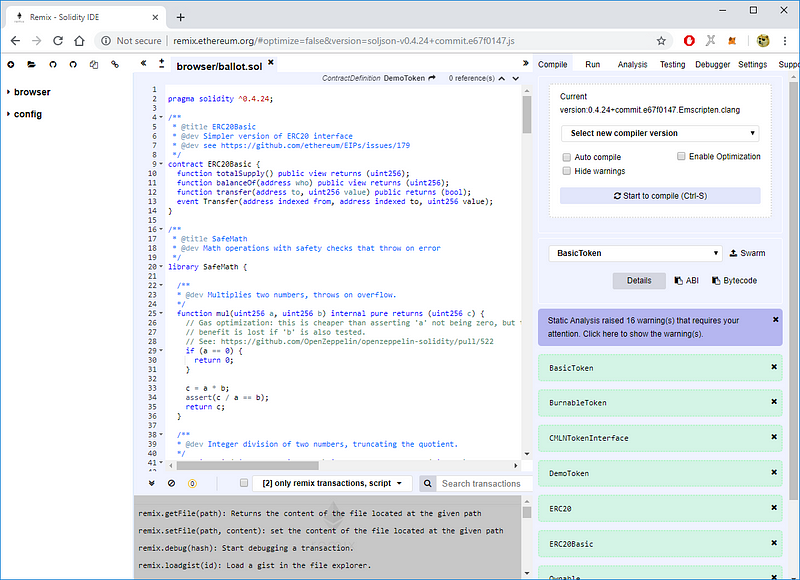This screenshot has height=580, width=800.
Task: Click the right panel vertical scrollbar
Action: pyautogui.click(x=793, y=291)
